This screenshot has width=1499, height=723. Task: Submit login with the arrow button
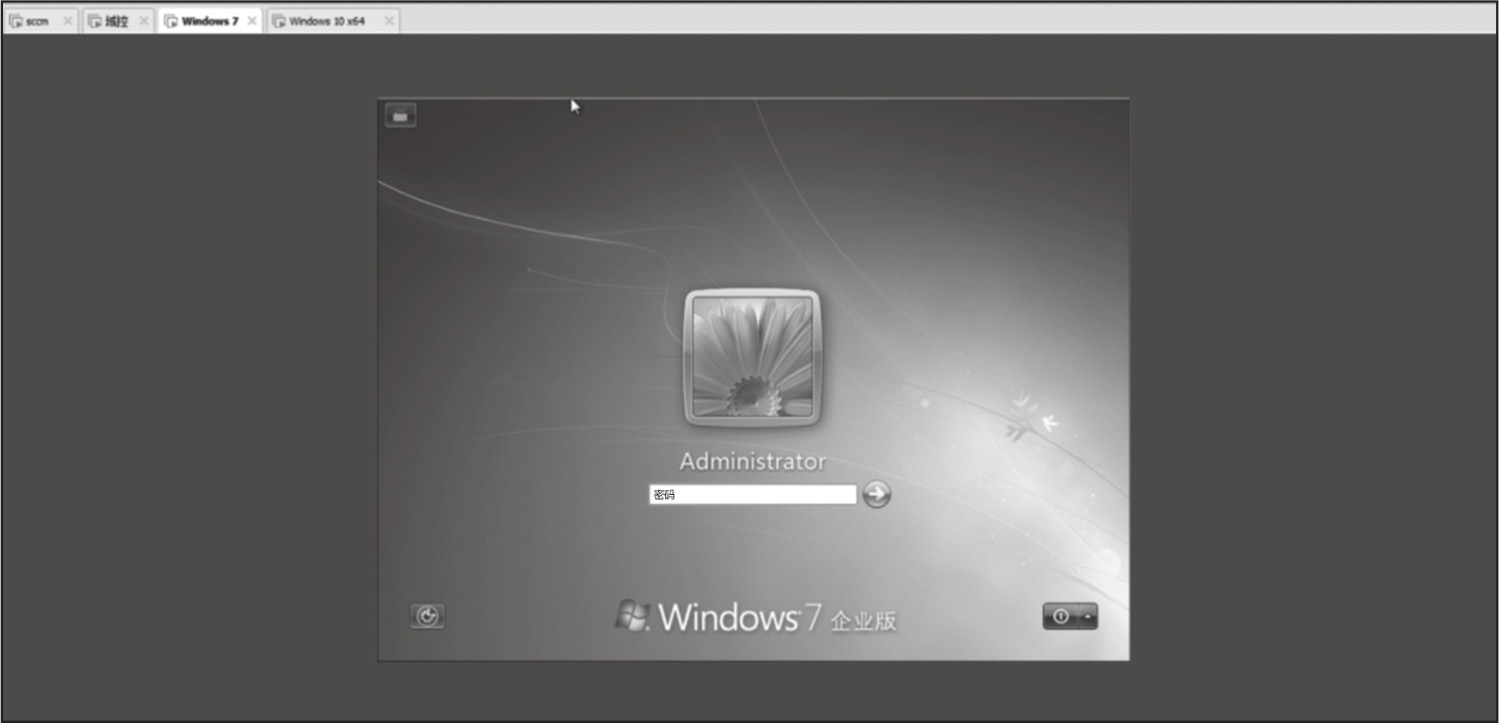(x=877, y=494)
